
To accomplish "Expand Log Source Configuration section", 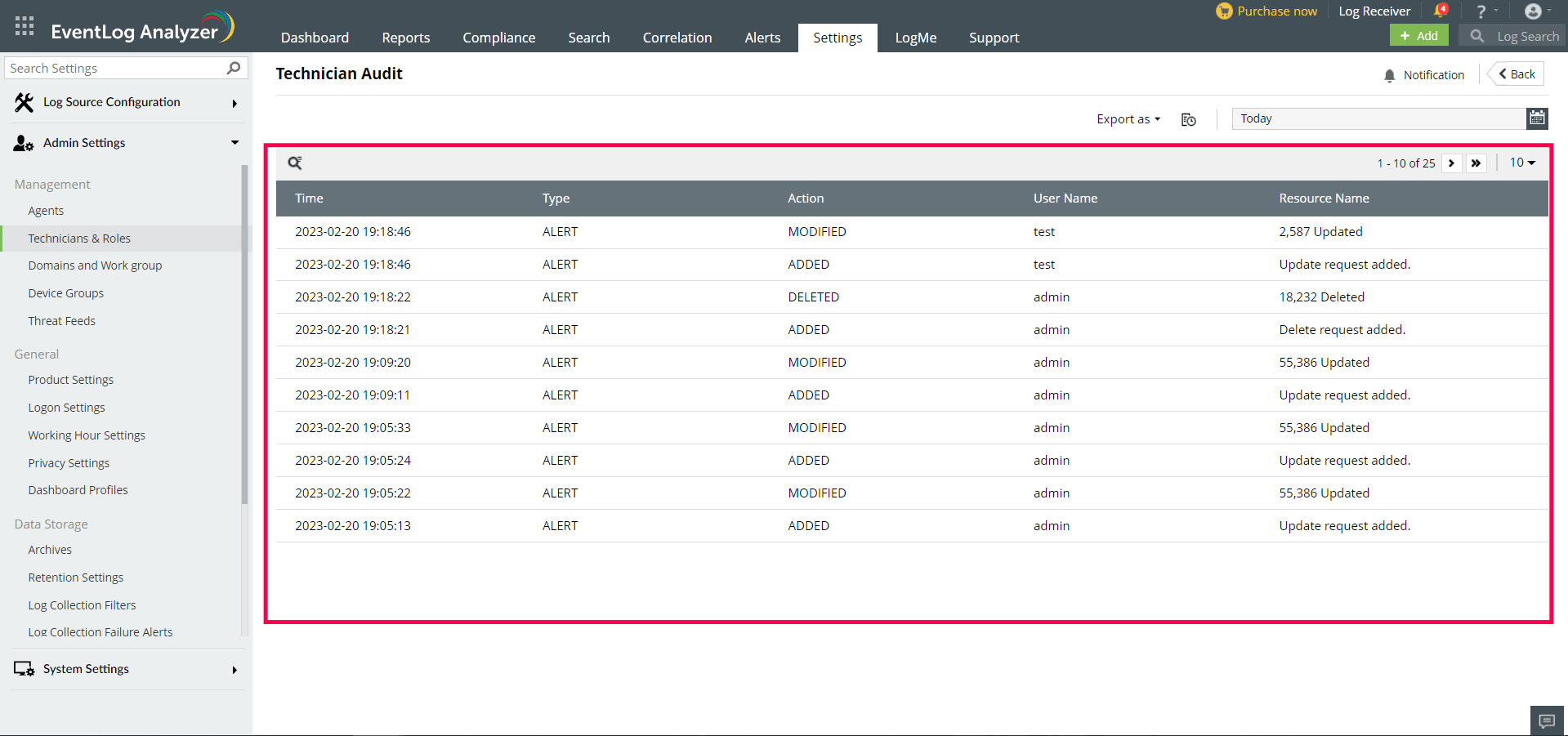I will [126, 102].
